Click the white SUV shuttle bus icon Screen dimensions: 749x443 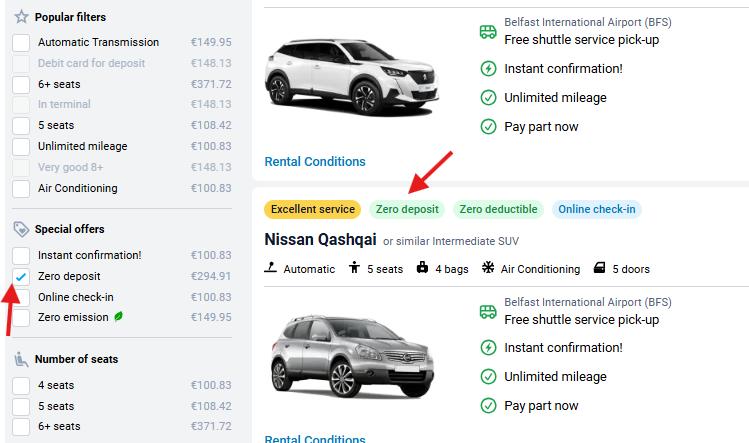(488, 32)
